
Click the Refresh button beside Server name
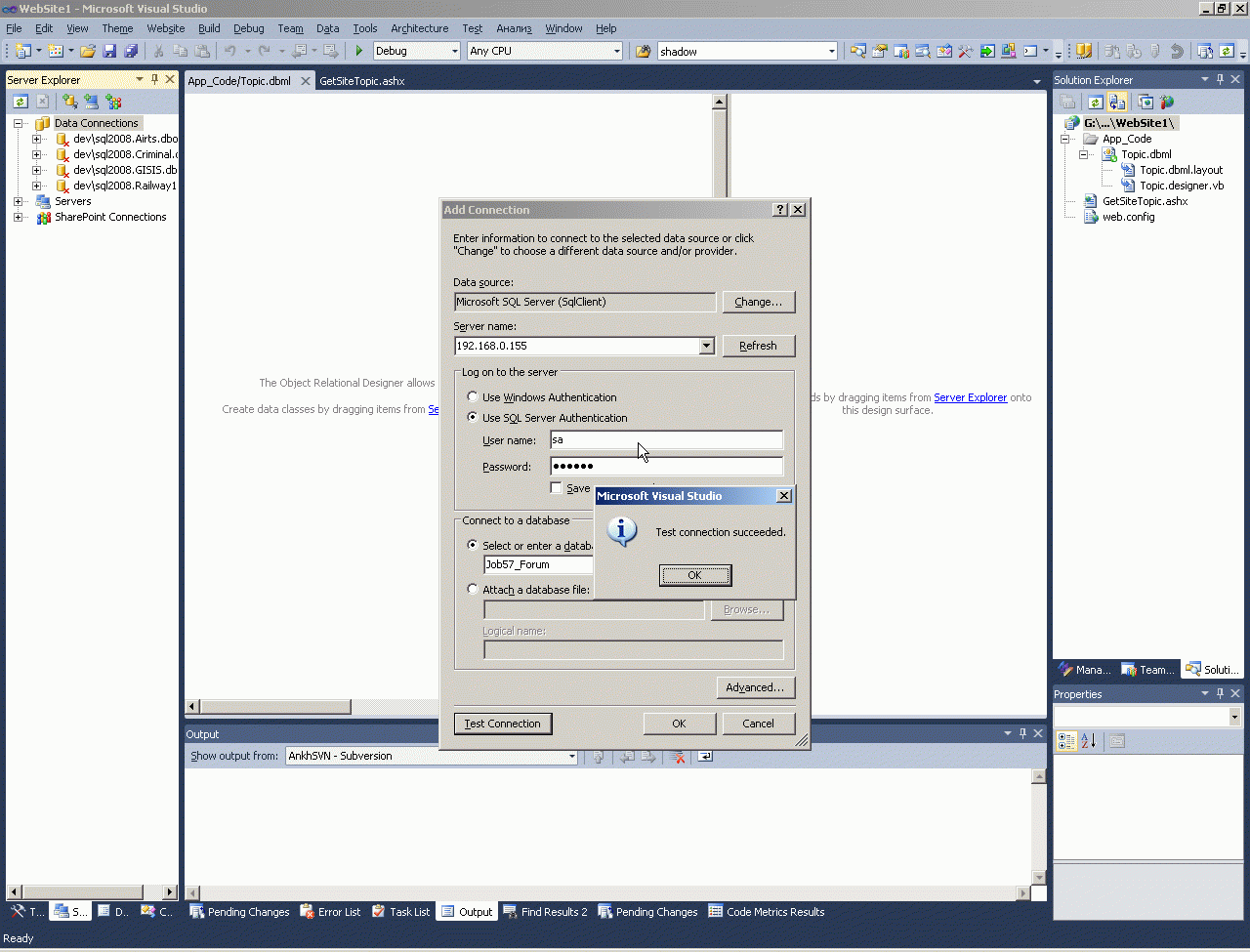[x=758, y=346]
